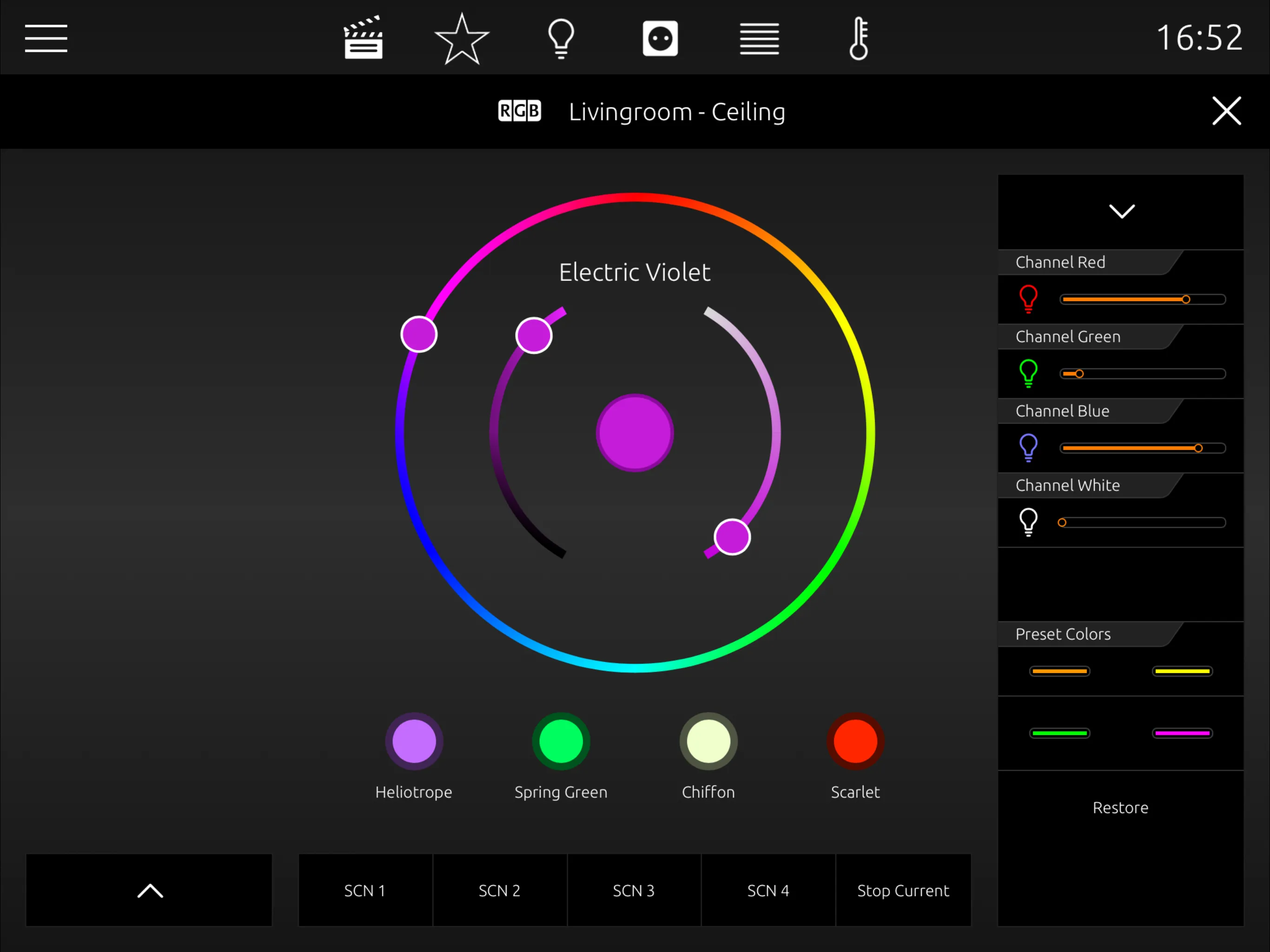Click the Restore button
The height and width of the screenshot is (952, 1270).
click(1120, 807)
